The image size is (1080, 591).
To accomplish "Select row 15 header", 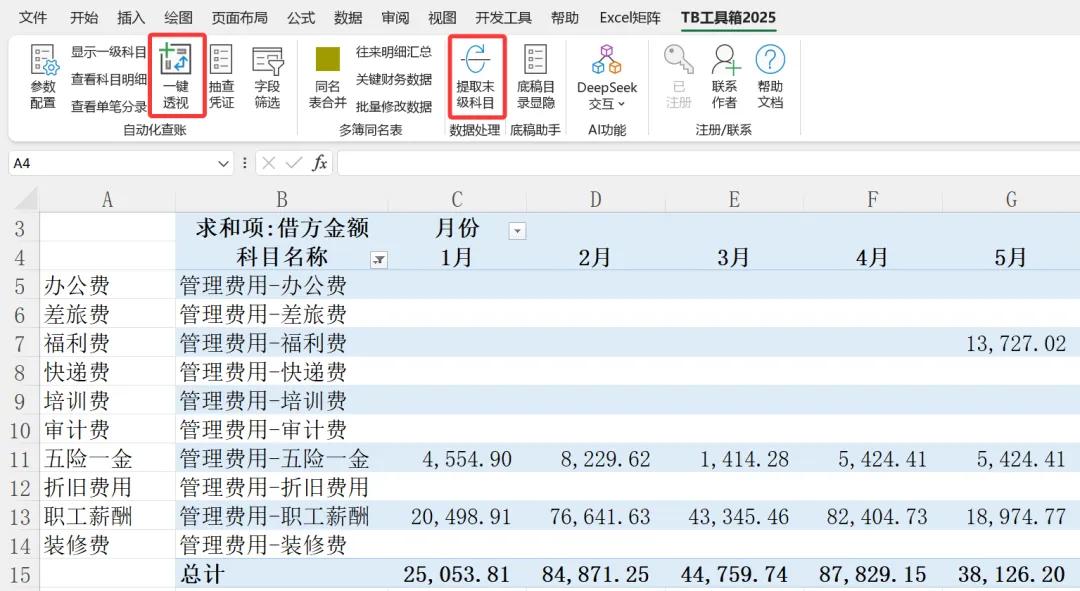I will pos(20,574).
